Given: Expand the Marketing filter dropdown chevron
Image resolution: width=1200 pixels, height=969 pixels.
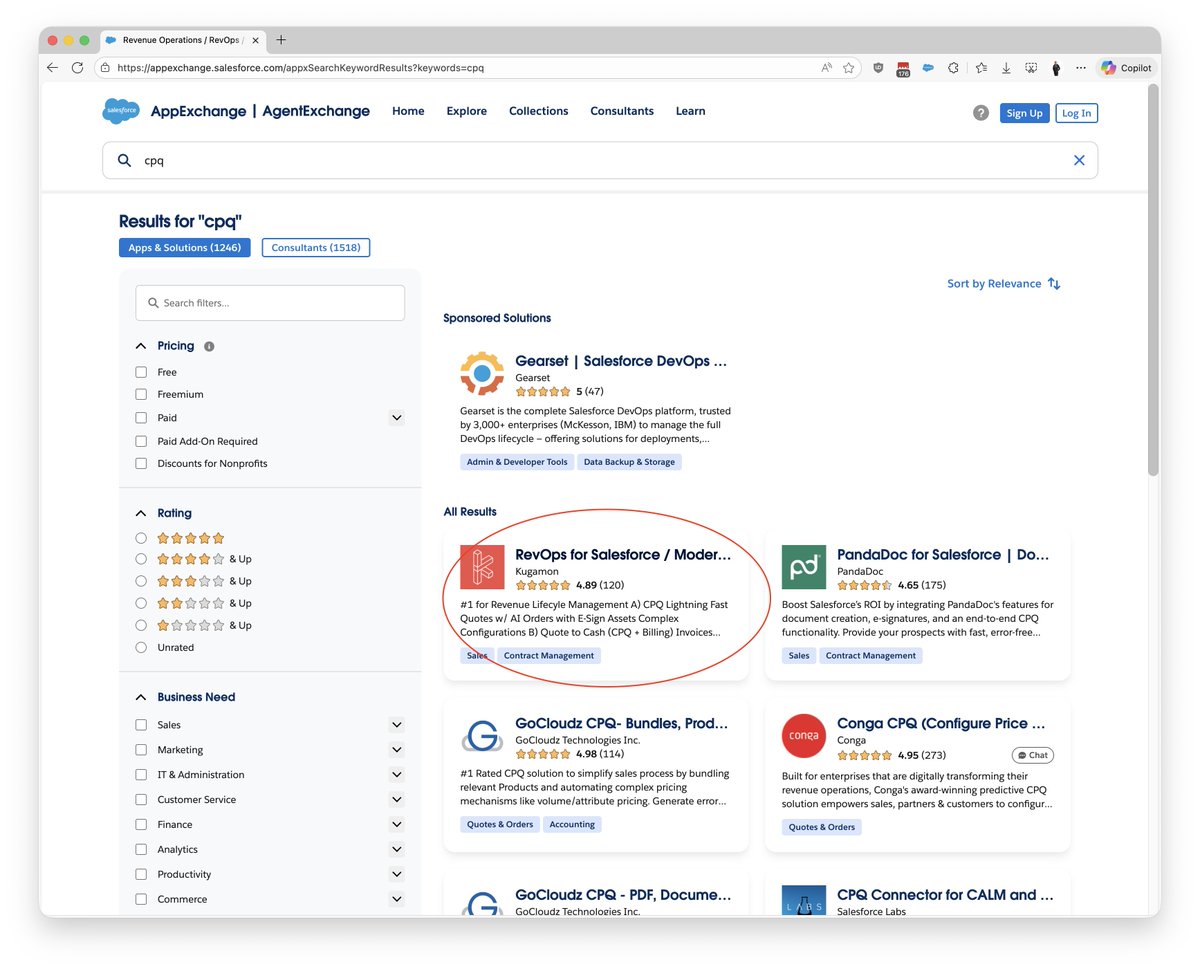Looking at the screenshot, I should pyautogui.click(x=397, y=750).
